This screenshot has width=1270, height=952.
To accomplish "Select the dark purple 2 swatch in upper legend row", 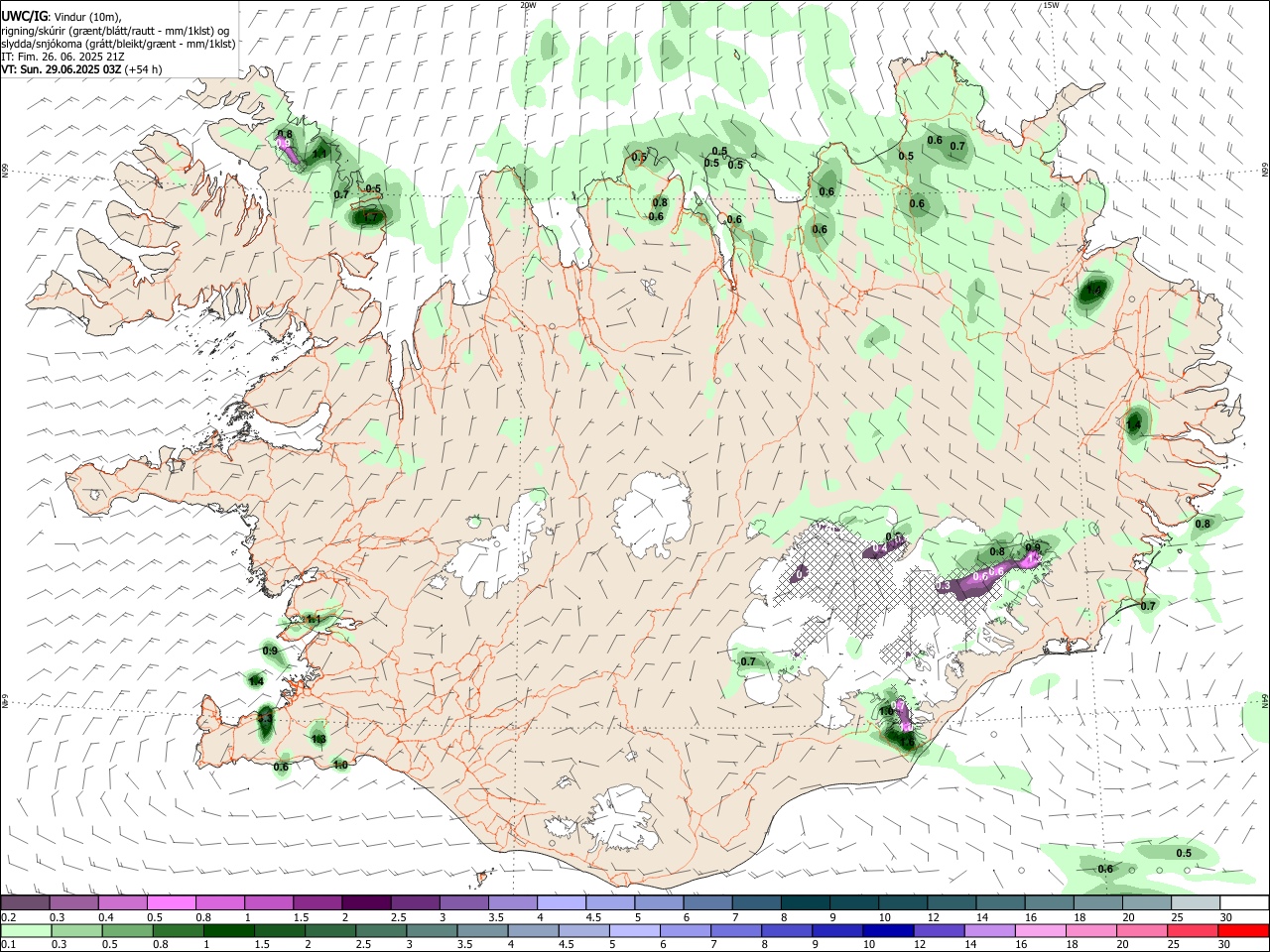I will point(365,902).
